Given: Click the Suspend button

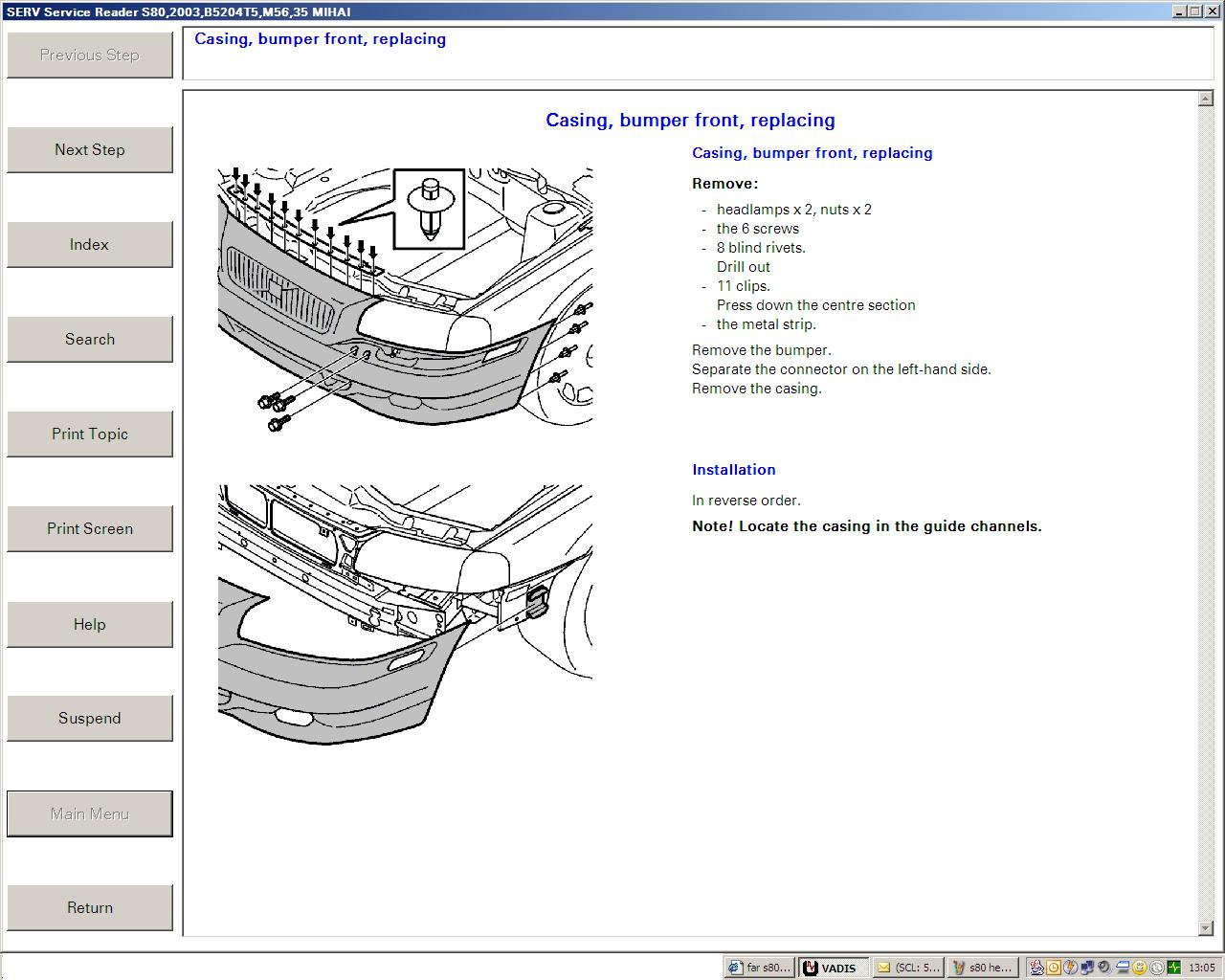Looking at the screenshot, I should click(x=90, y=719).
